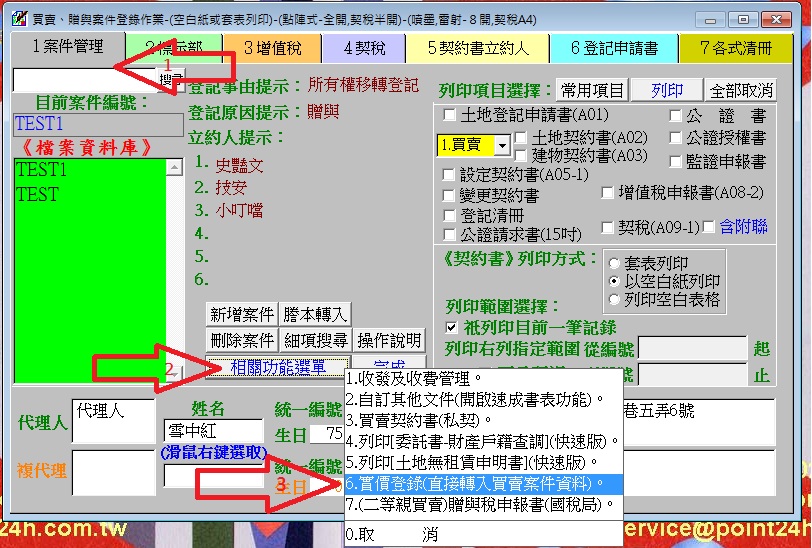The image size is (812, 548).
Task: Click the 新增案件 button
Action: [241, 314]
